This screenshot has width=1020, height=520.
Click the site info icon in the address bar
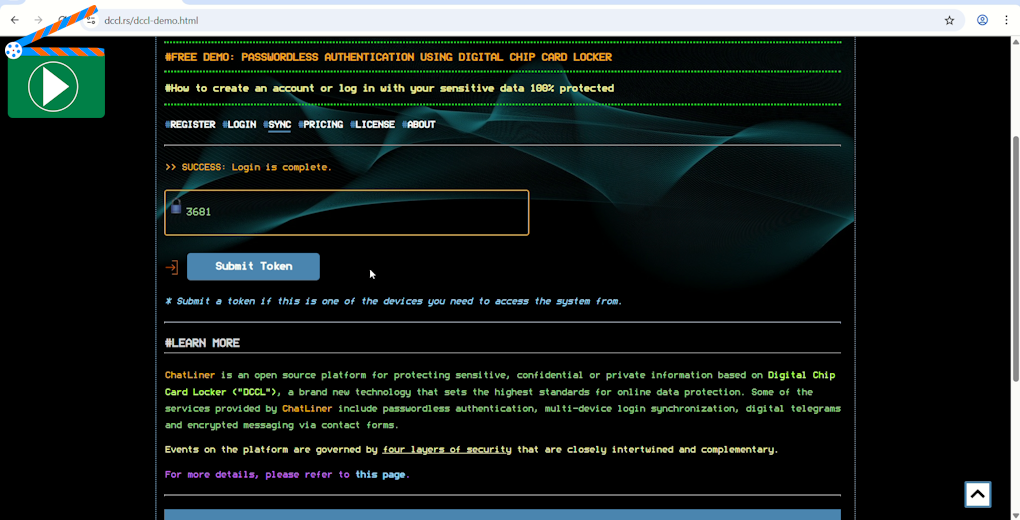[90, 20]
